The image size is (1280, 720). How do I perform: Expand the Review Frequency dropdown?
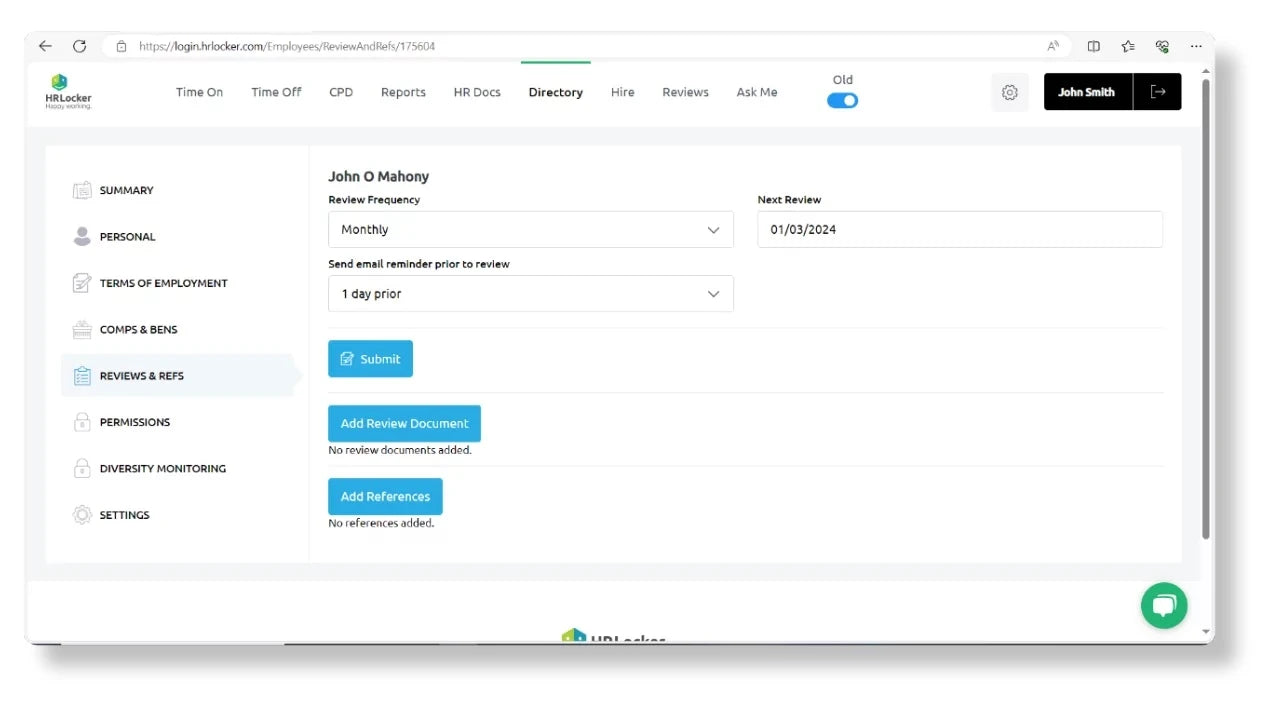tap(530, 230)
